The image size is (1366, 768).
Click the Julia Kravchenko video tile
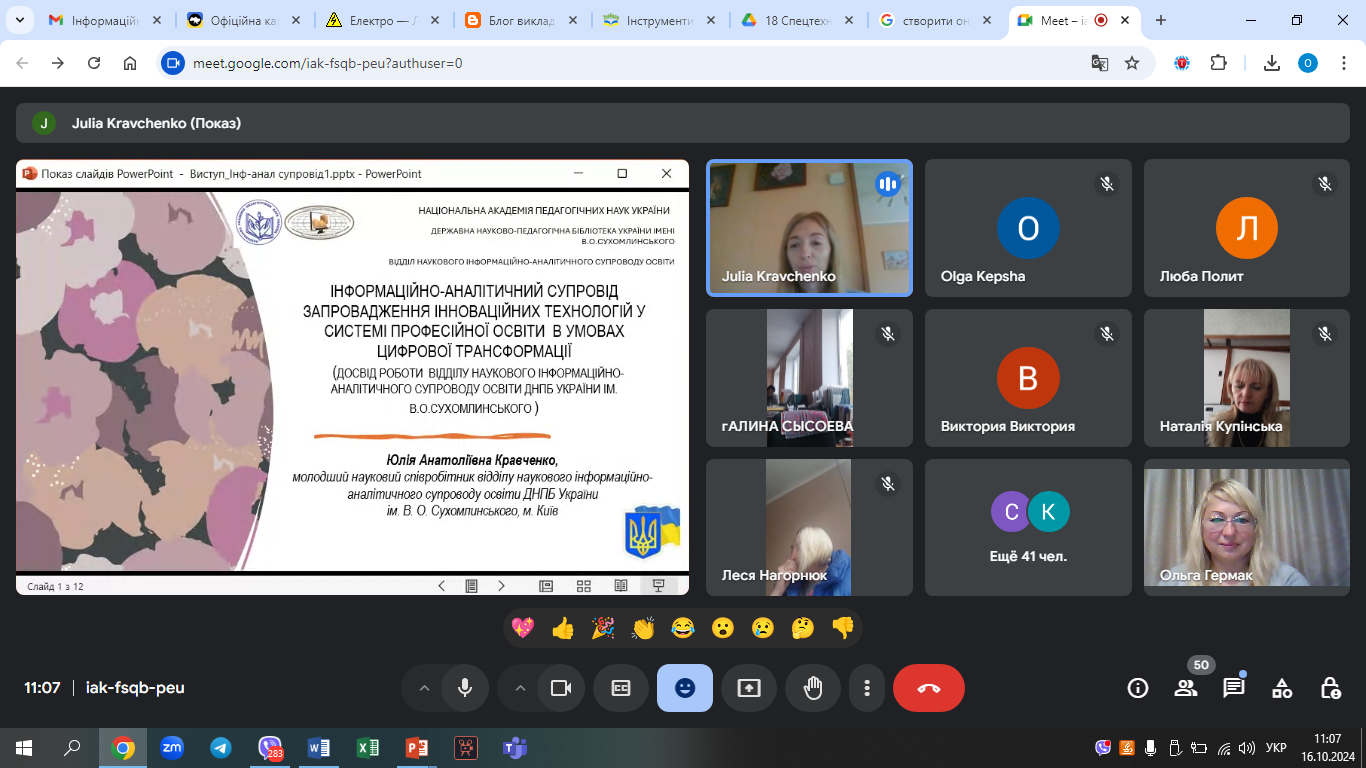(809, 228)
